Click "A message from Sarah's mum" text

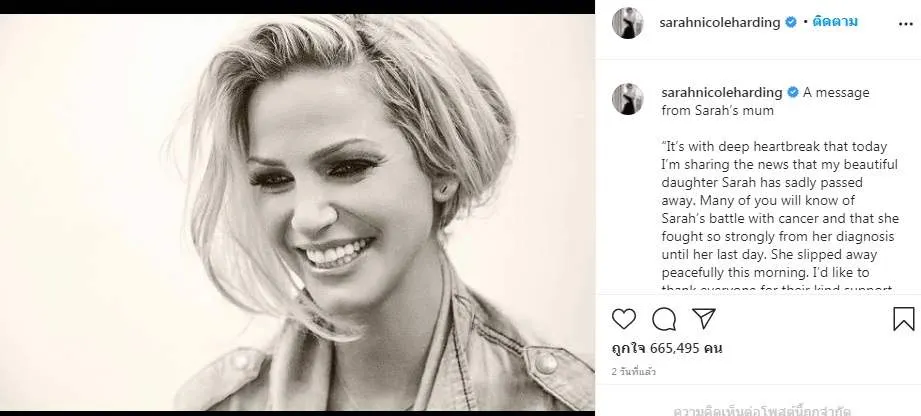(765, 101)
